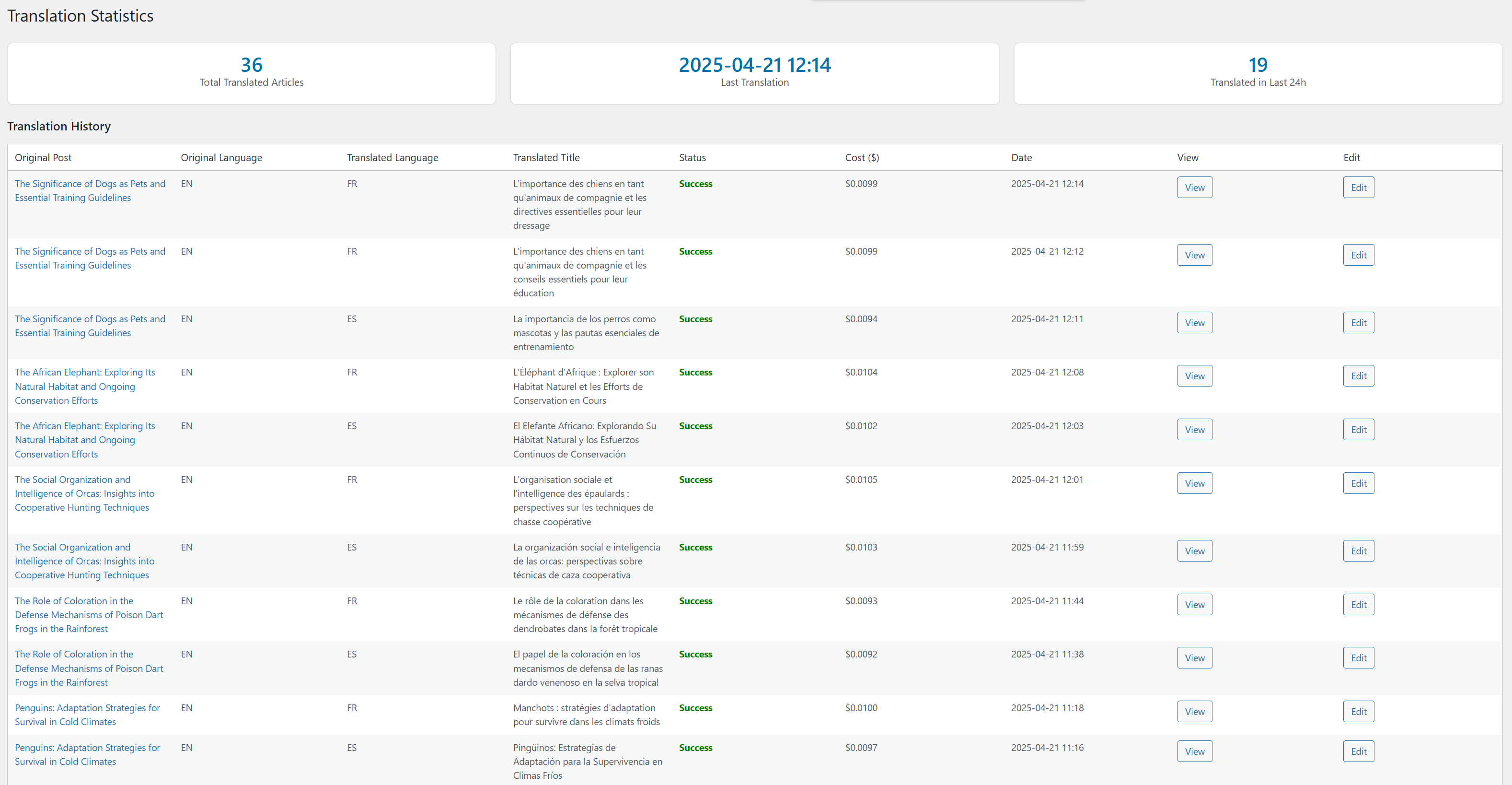Click the translated title starting 'Manchots : stratégies'
The width and height of the screenshot is (1512, 785).
[x=587, y=715]
